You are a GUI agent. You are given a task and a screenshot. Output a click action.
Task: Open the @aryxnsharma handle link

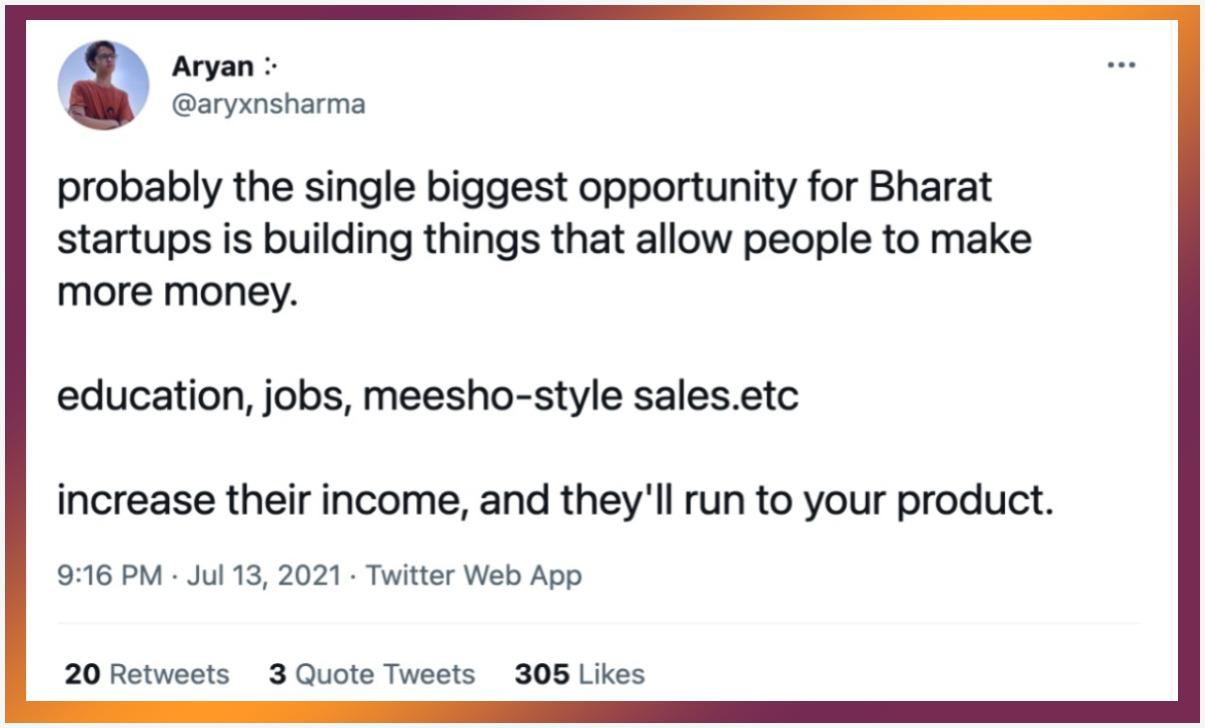pos(268,104)
